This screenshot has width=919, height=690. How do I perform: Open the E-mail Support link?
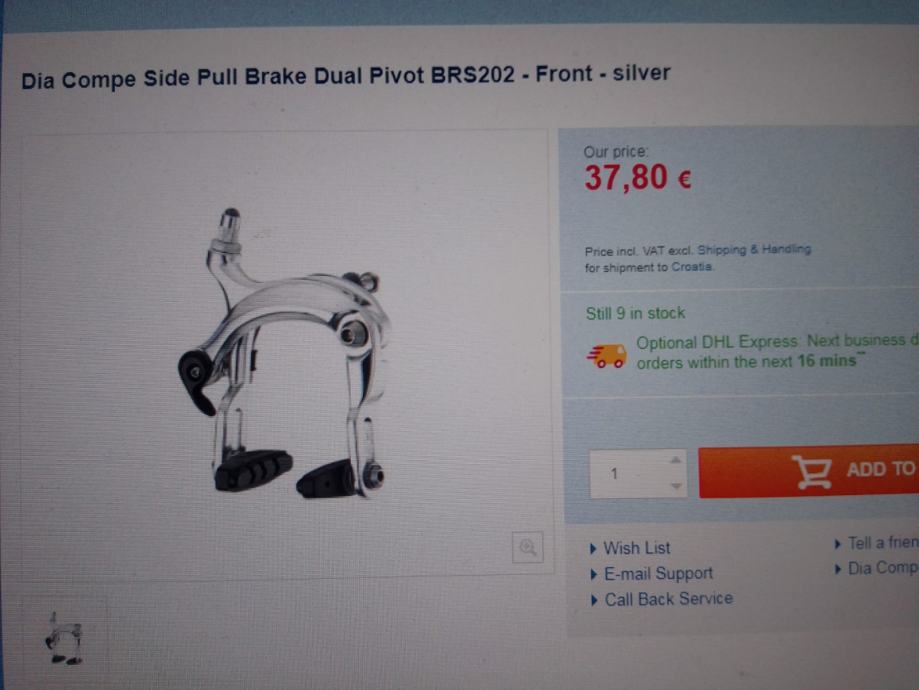point(658,573)
